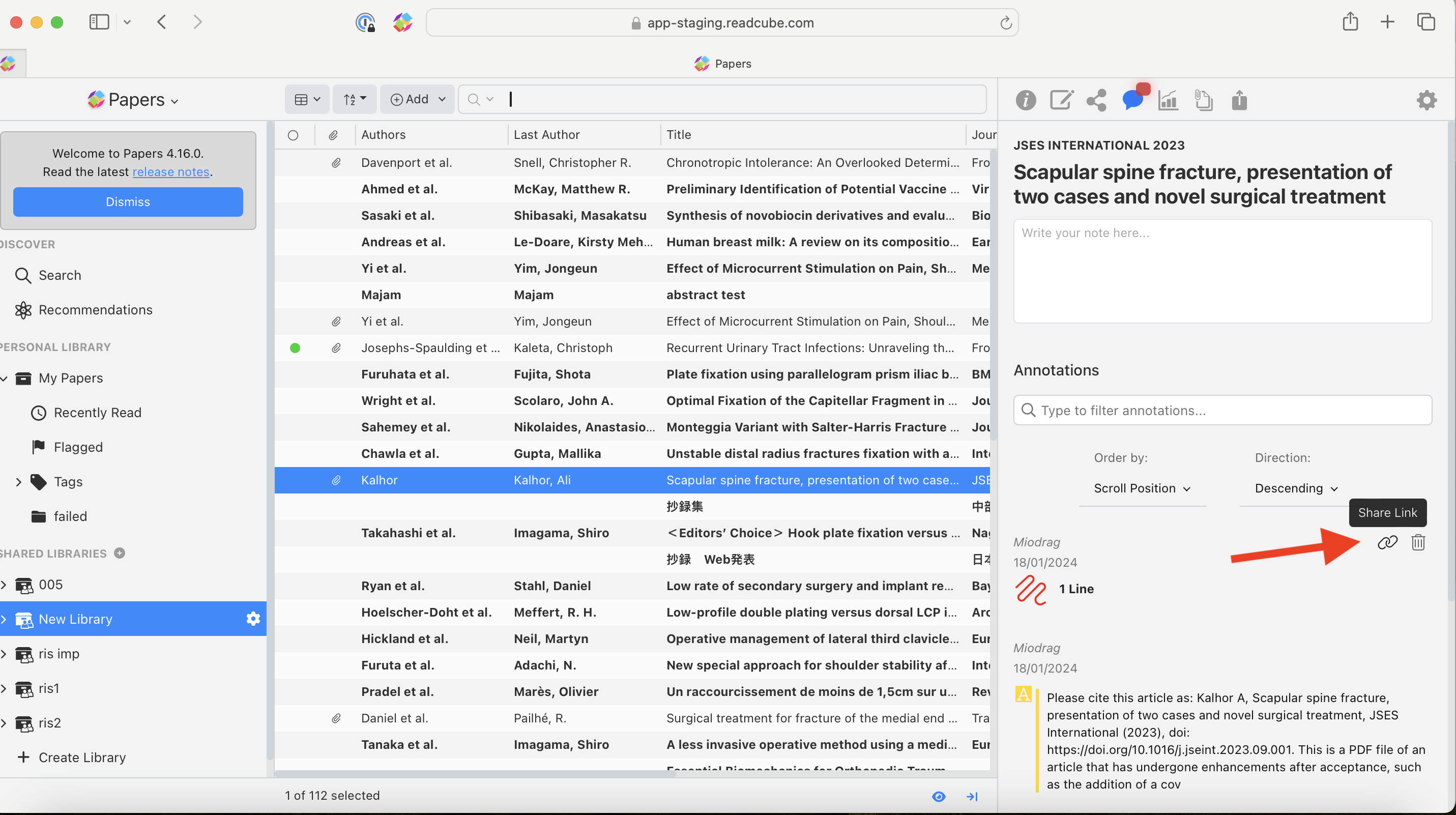Open the Scroll Position ordering dropdown

pos(1142,488)
